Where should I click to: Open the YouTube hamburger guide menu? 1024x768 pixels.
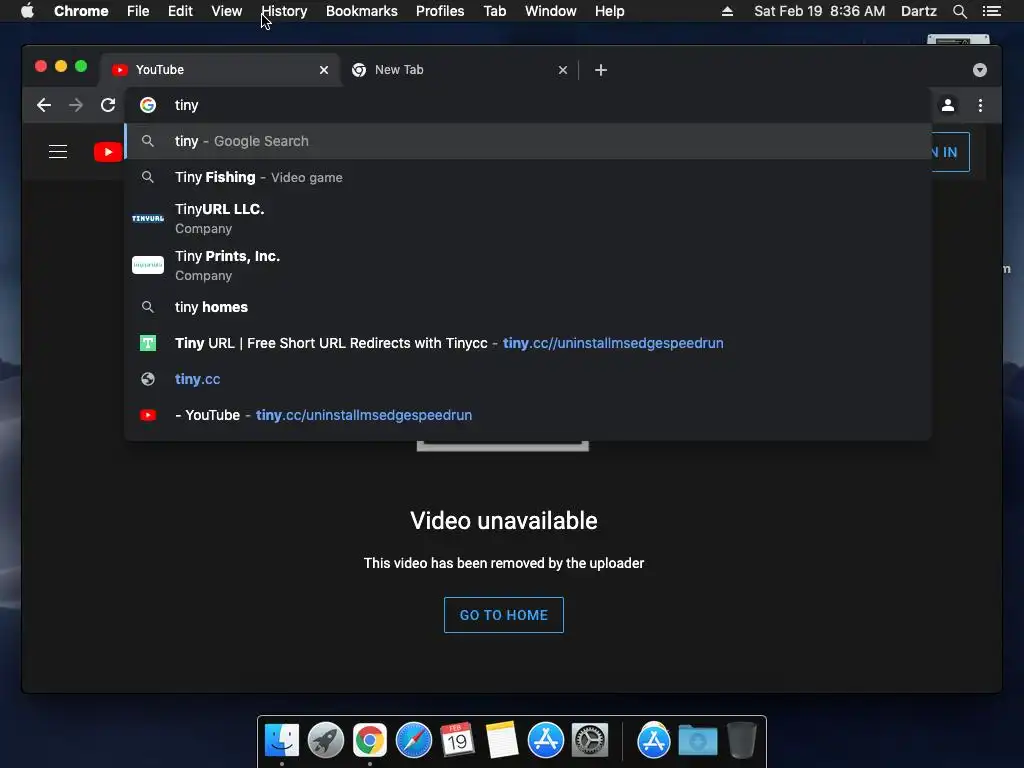pos(58,152)
